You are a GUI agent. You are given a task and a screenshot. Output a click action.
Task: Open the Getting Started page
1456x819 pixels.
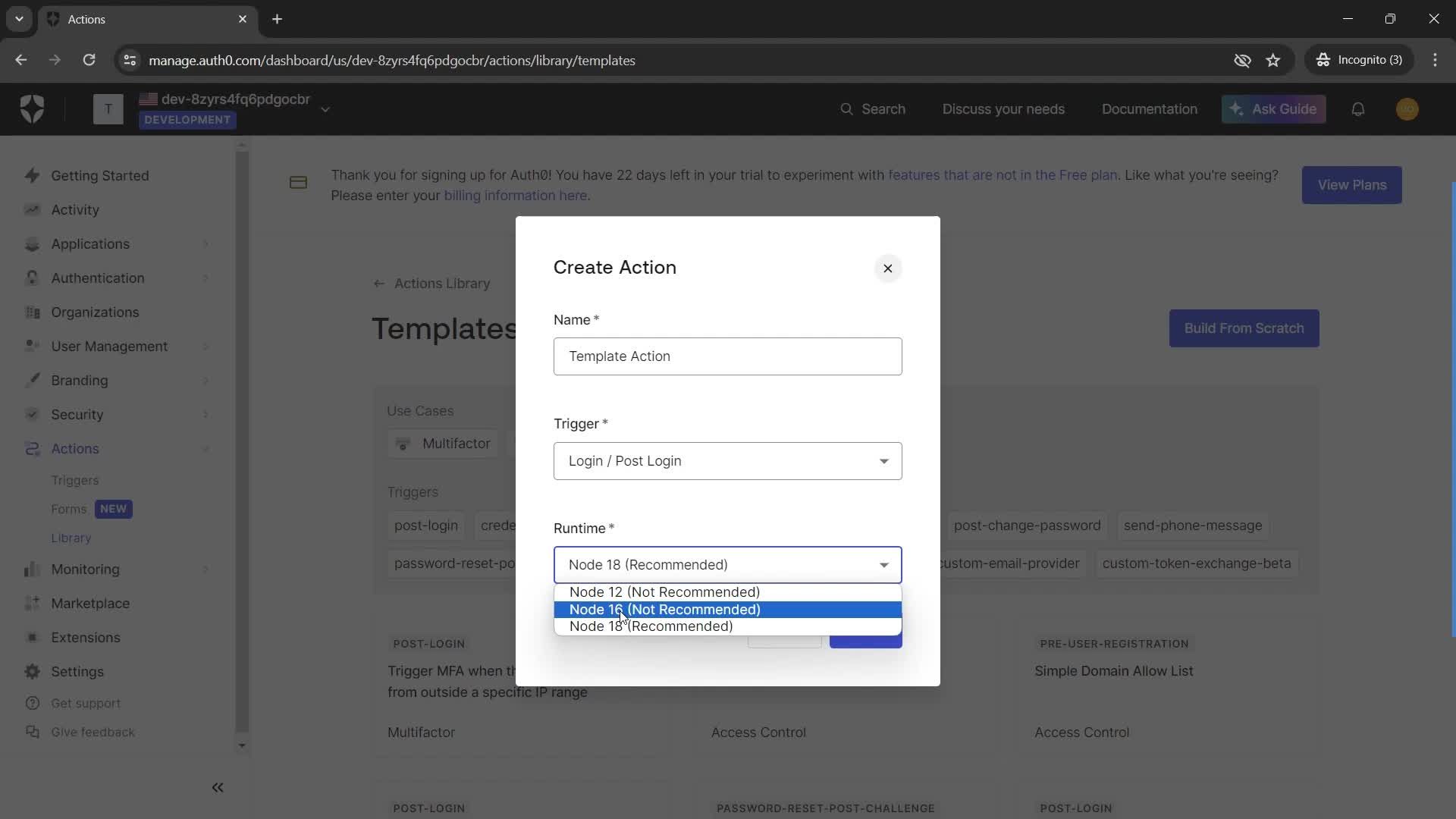[x=99, y=175]
